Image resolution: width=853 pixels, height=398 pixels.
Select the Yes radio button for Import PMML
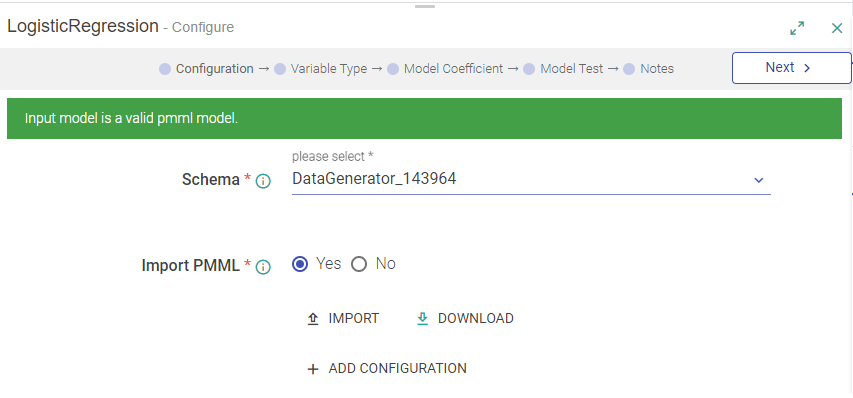click(x=300, y=264)
